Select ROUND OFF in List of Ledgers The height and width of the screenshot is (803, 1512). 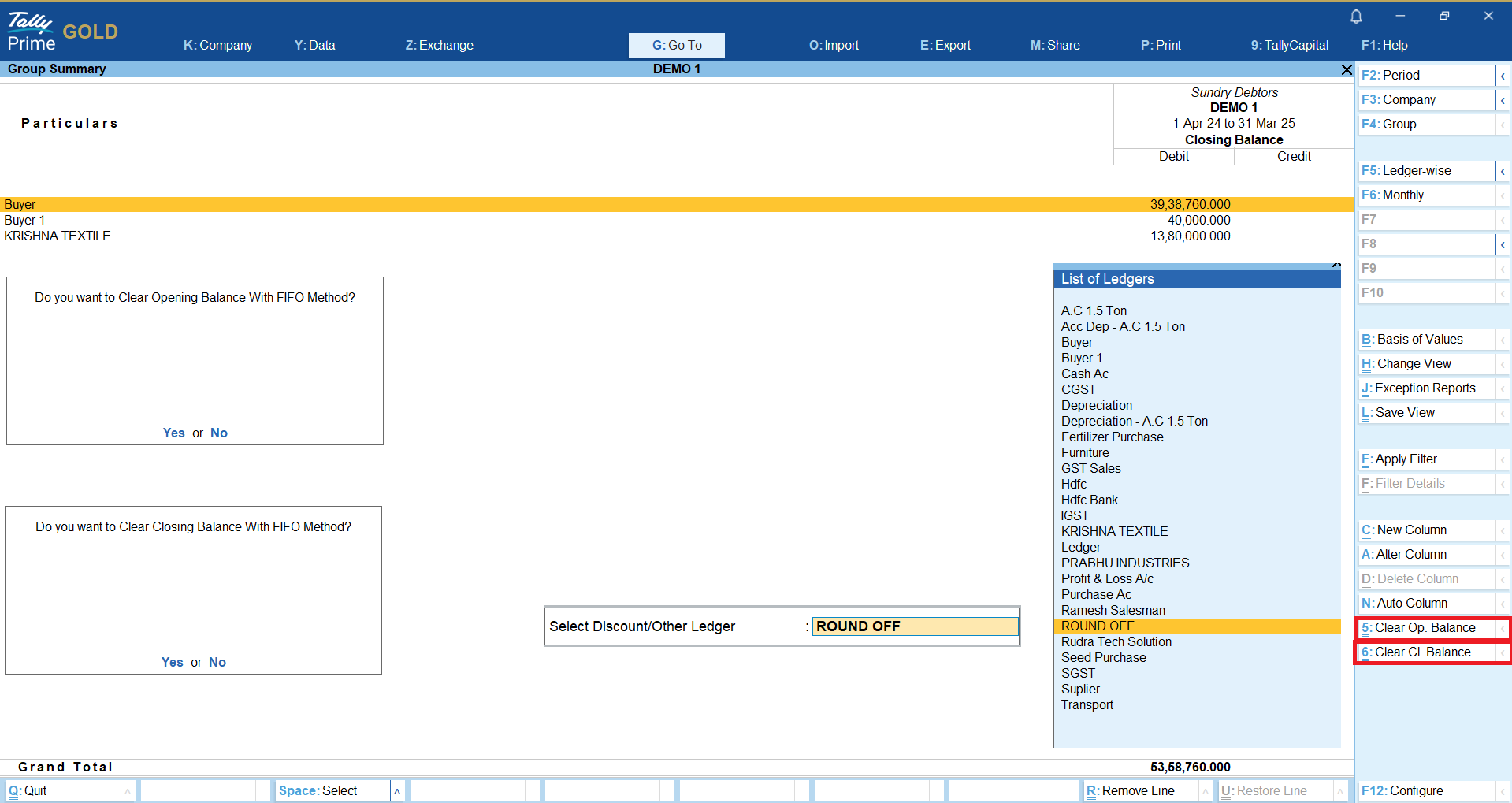pyautogui.click(x=1098, y=626)
